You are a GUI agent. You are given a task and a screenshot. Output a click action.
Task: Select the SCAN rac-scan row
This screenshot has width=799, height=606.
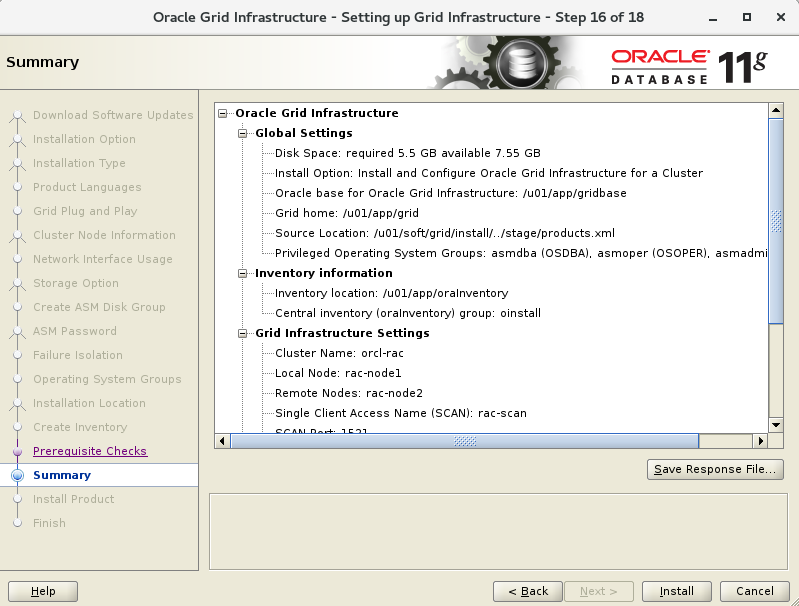pos(401,413)
